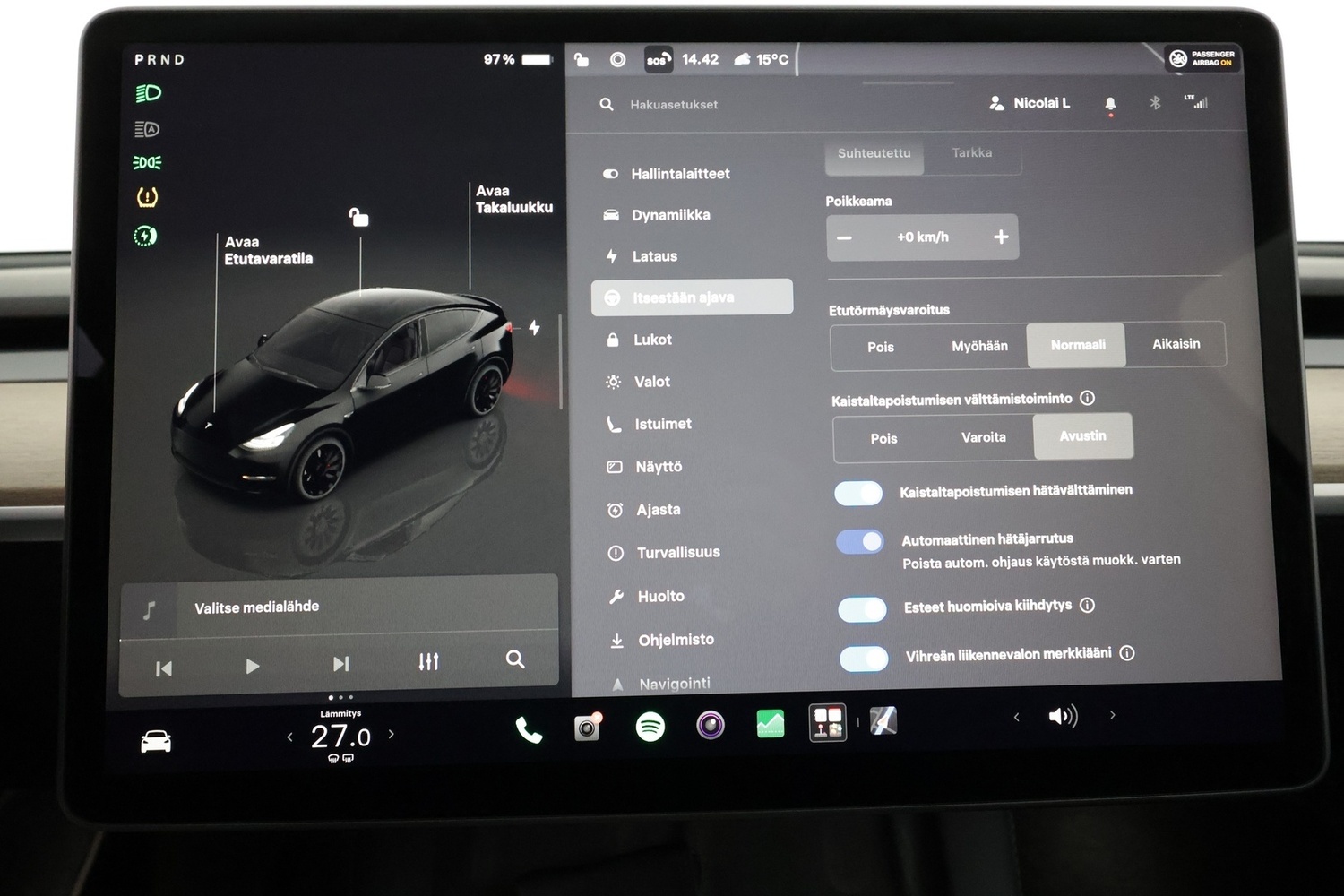This screenshot has height=896, width=1344.
Task: Tap the car controls icon at bottom left
Action: tap(156, 741)
